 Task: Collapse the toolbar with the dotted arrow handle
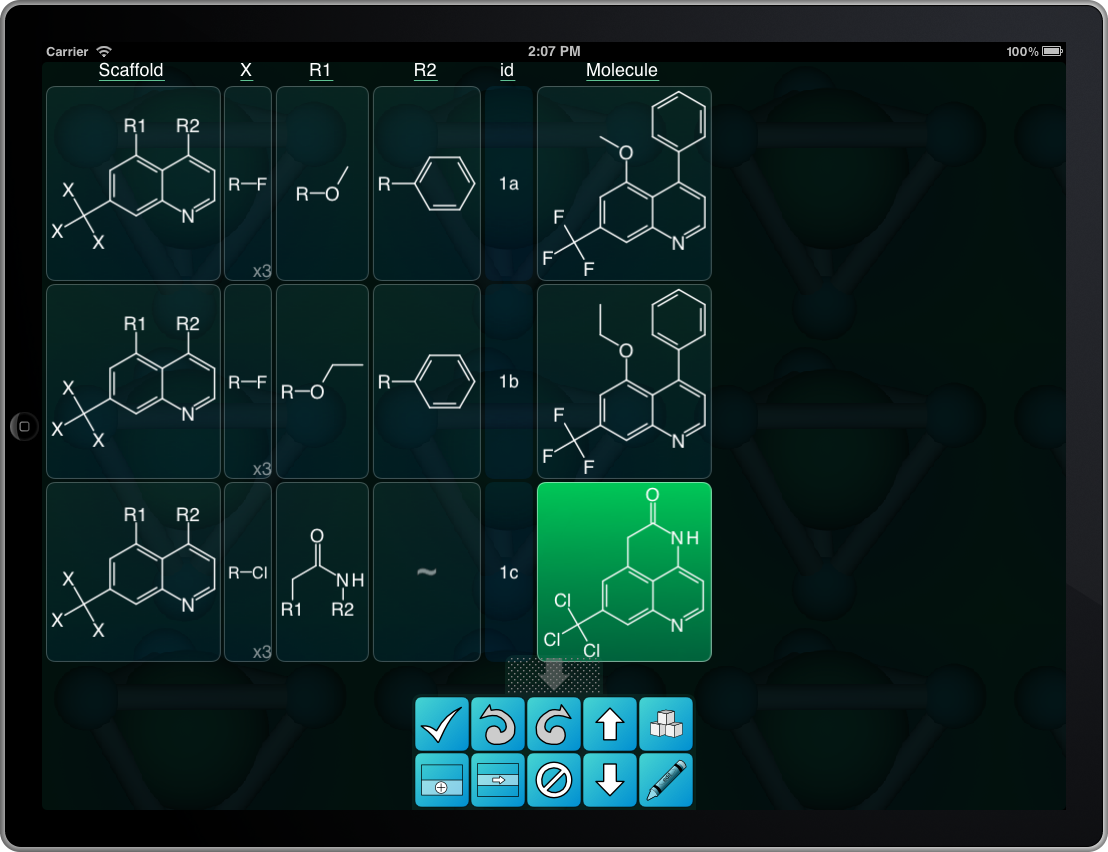553,676
